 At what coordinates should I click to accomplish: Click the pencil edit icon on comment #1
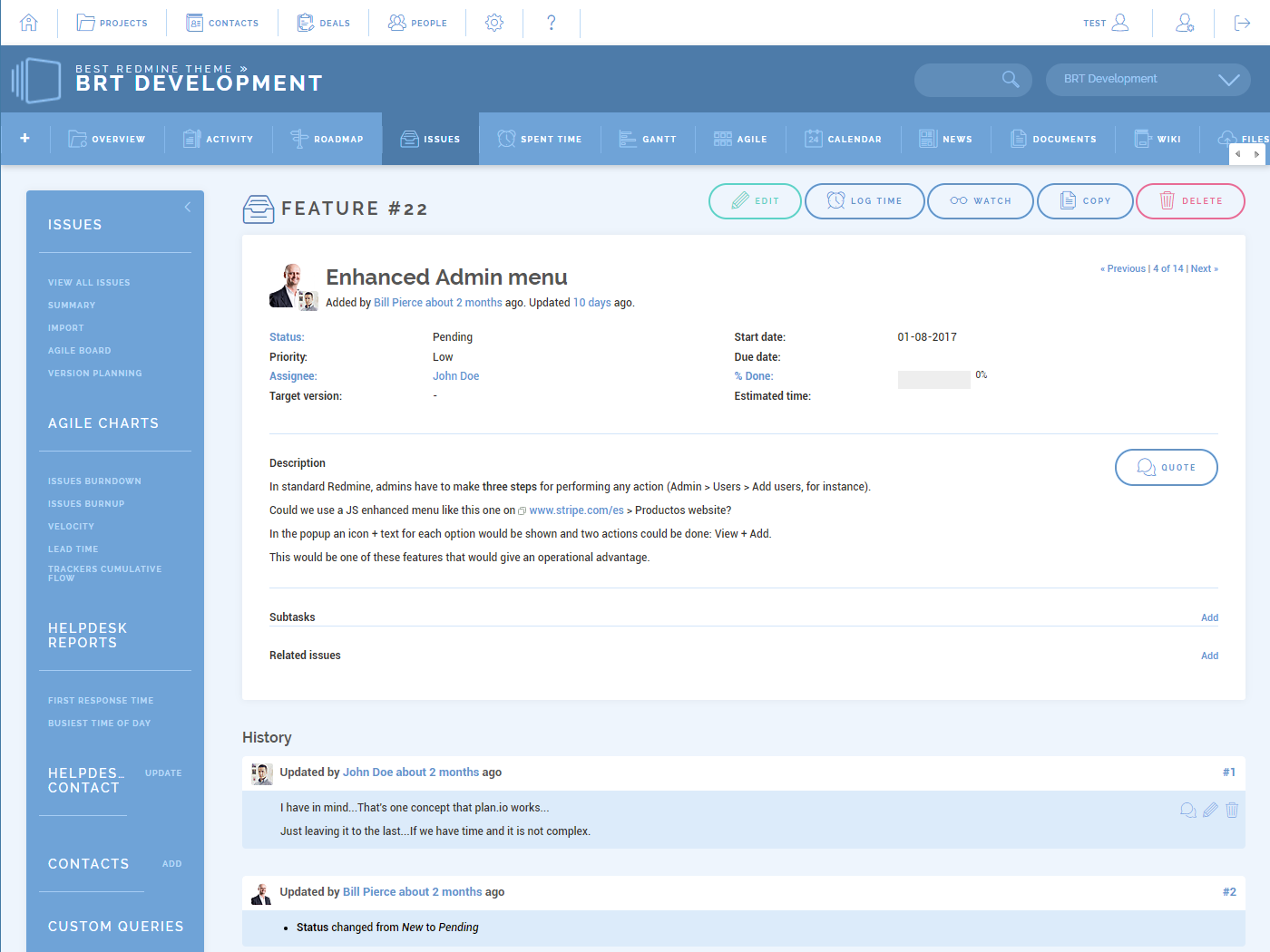tap(1210, 810)
